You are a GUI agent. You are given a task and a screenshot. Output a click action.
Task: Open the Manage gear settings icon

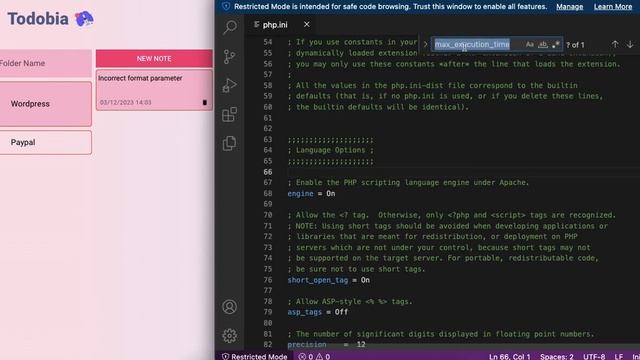pyautogui.click(x=230, y=336)
